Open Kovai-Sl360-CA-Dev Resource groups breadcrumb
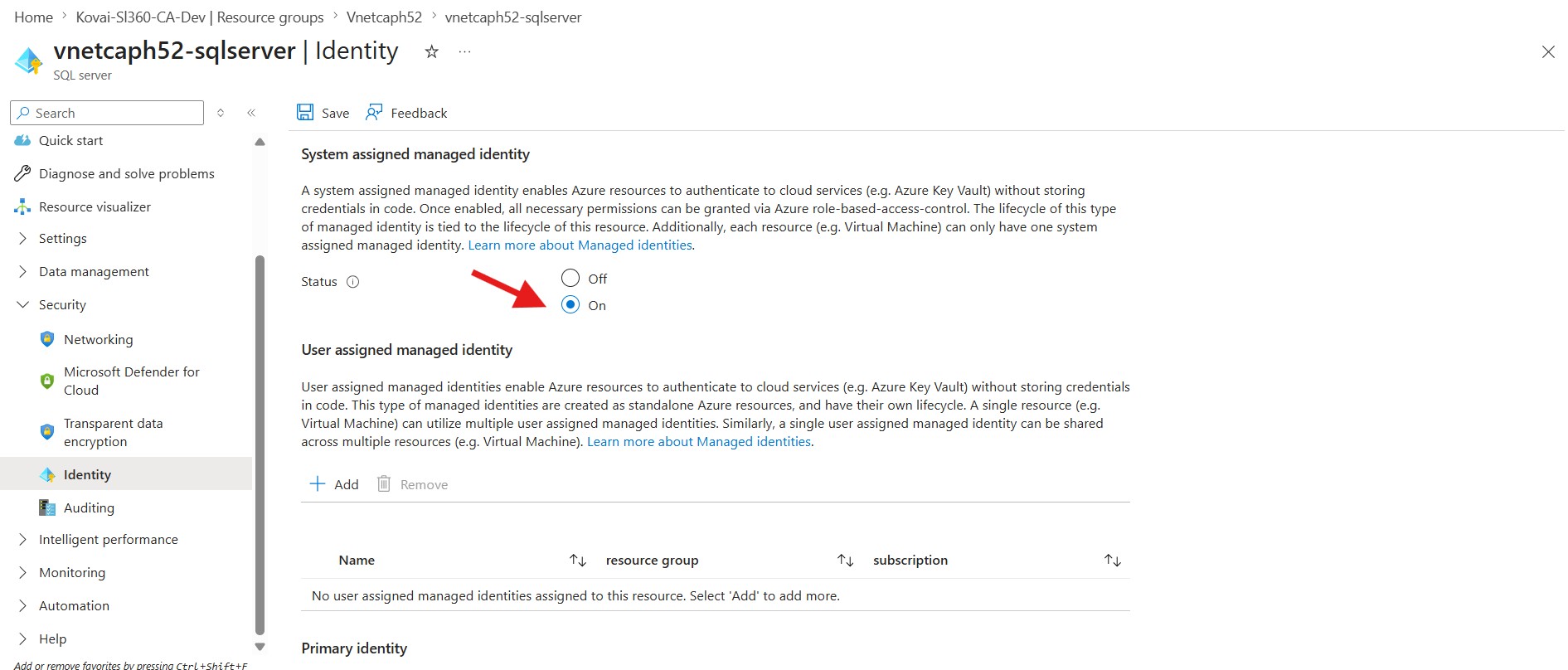 [200, 17]
